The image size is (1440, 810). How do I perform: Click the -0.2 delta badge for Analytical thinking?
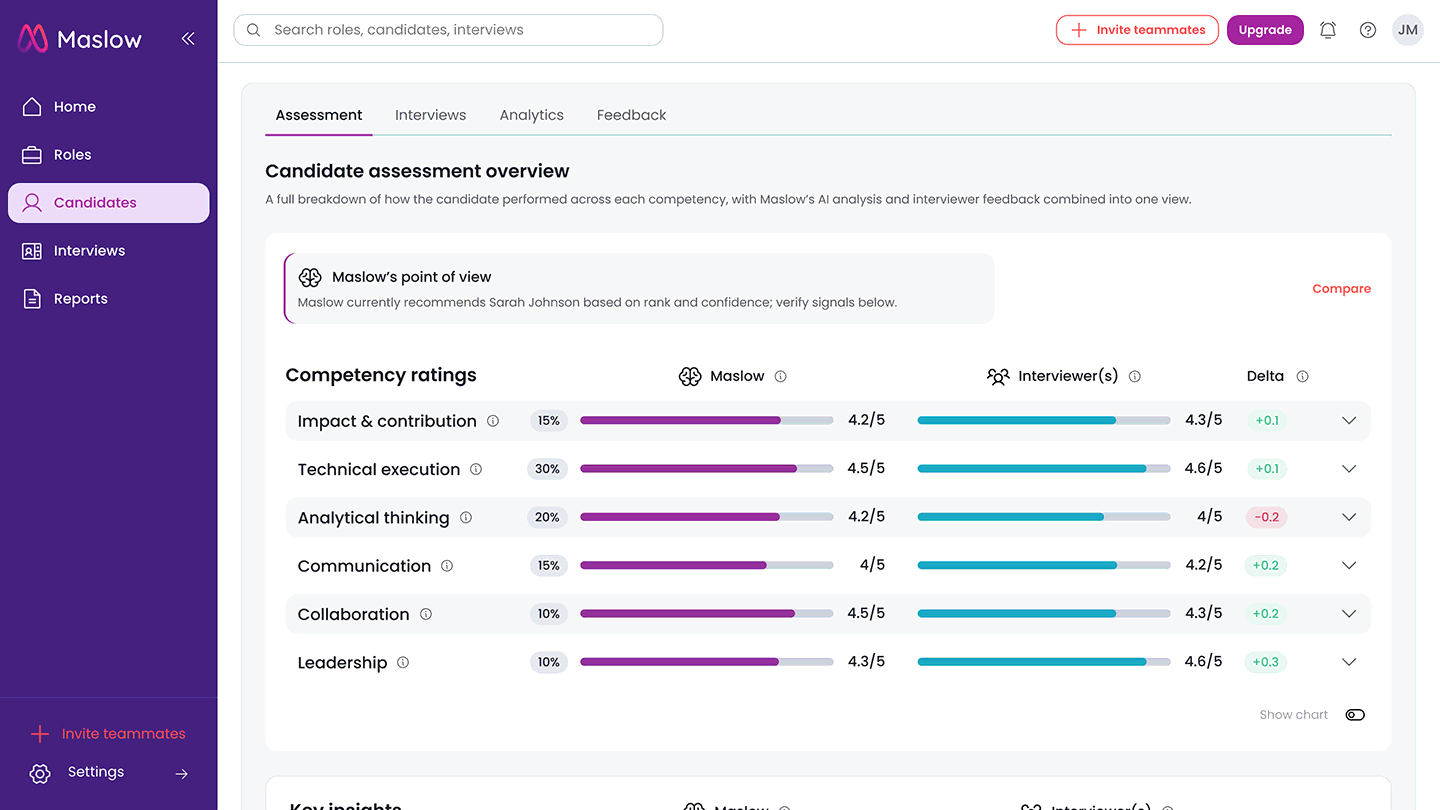click(x=1266, y=517)
